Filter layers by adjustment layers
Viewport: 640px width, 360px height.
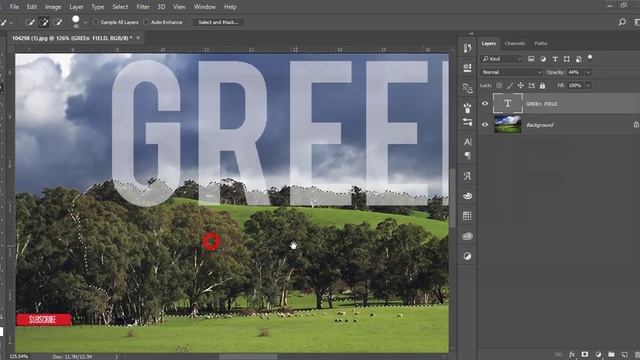tap(543, 59)
